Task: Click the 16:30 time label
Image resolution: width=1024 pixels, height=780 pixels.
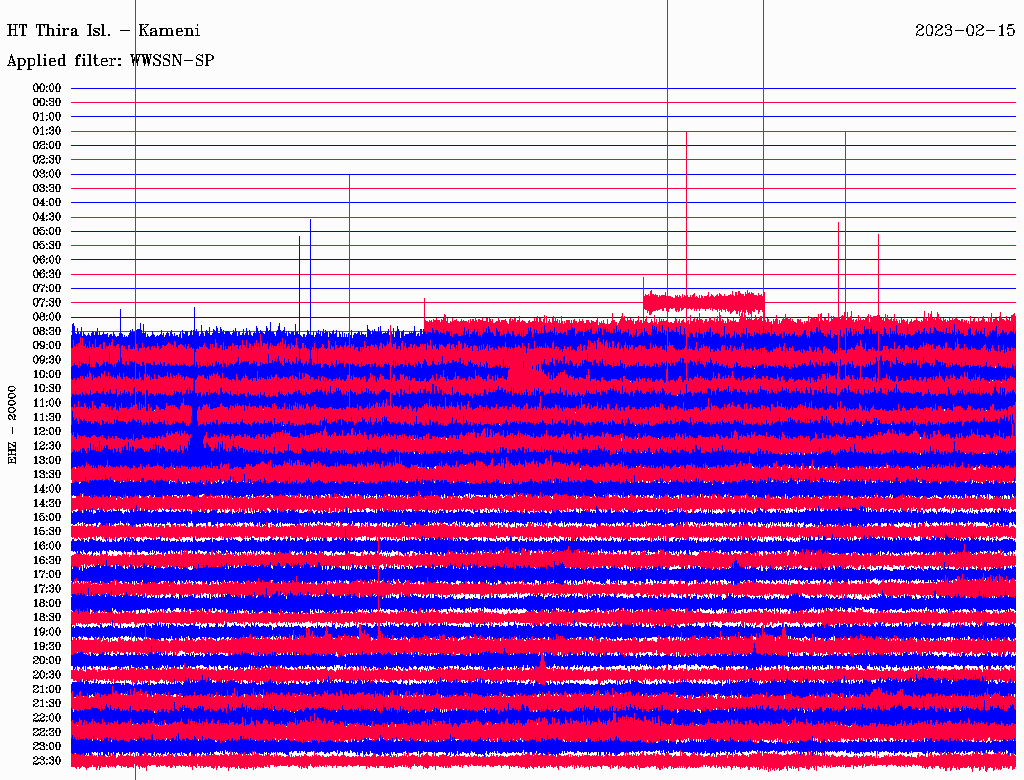Action: point(47,561)
